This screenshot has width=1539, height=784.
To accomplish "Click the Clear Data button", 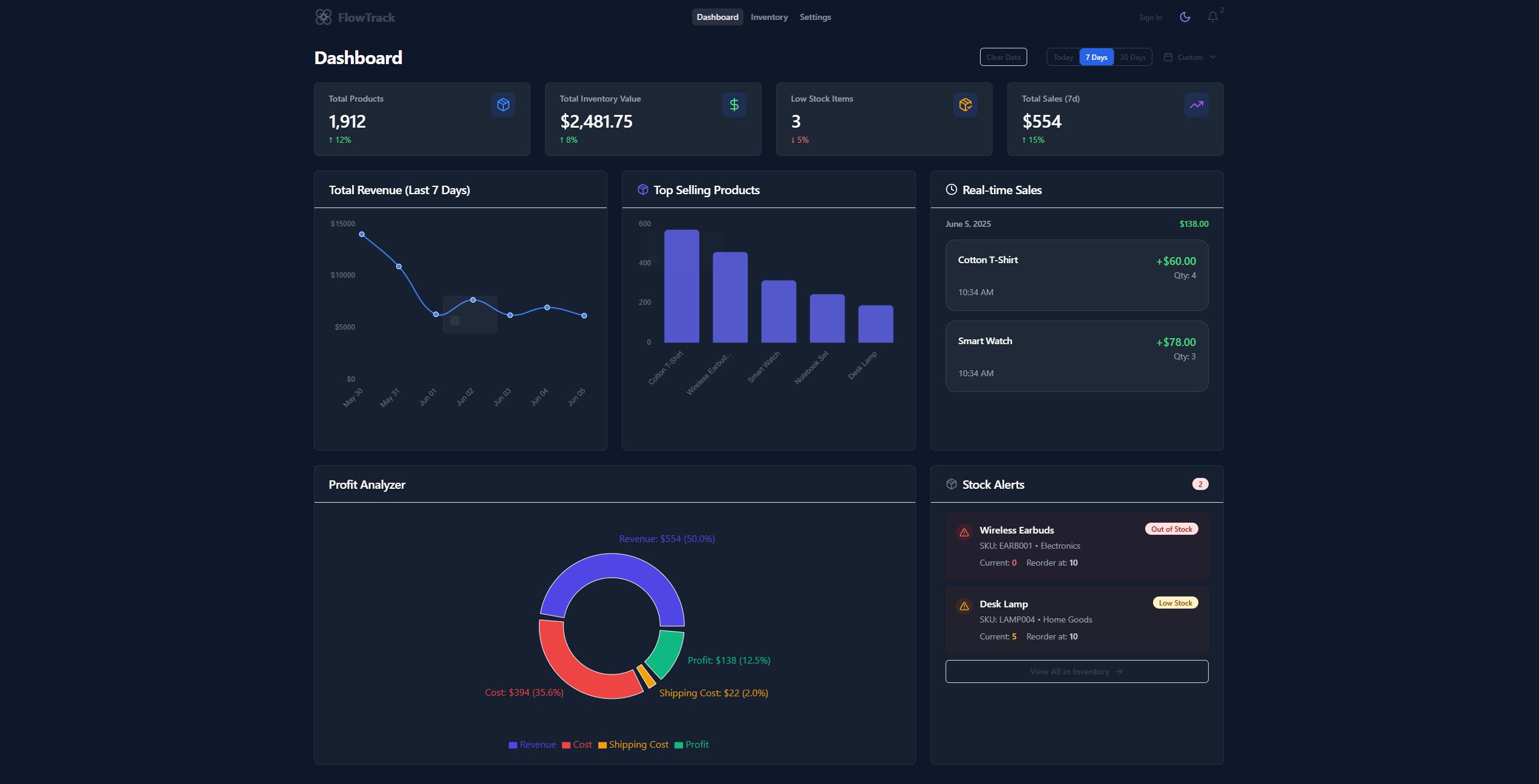I will point(1003,57).
